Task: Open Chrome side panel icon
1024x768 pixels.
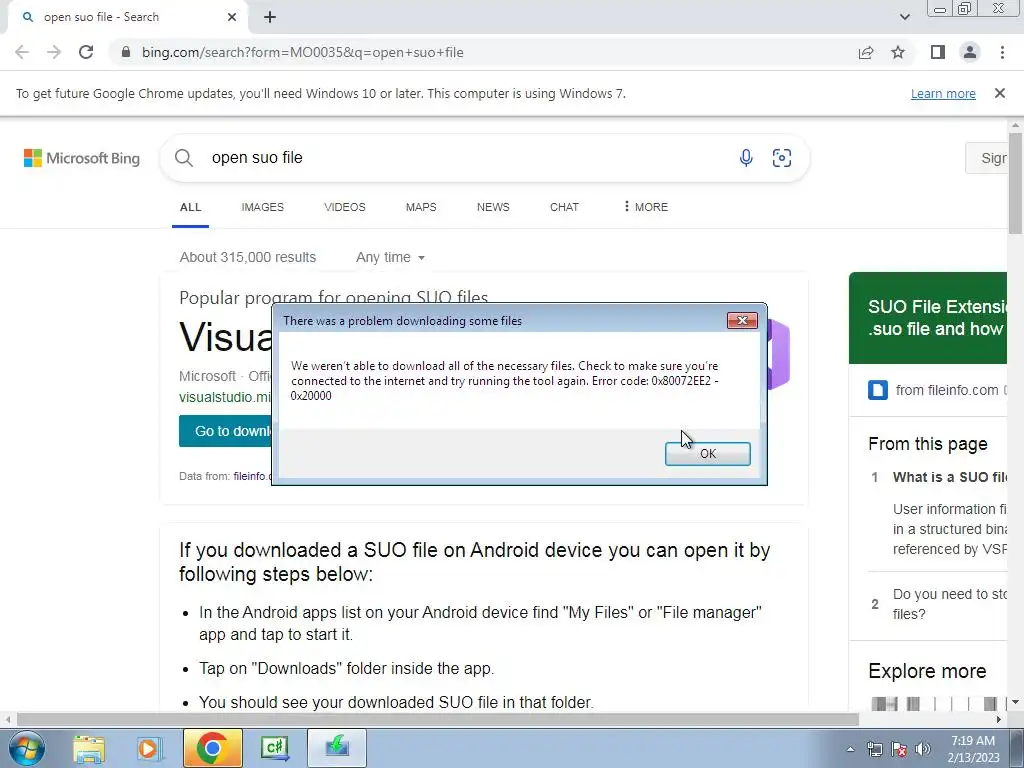Action: tap(938, 52)
